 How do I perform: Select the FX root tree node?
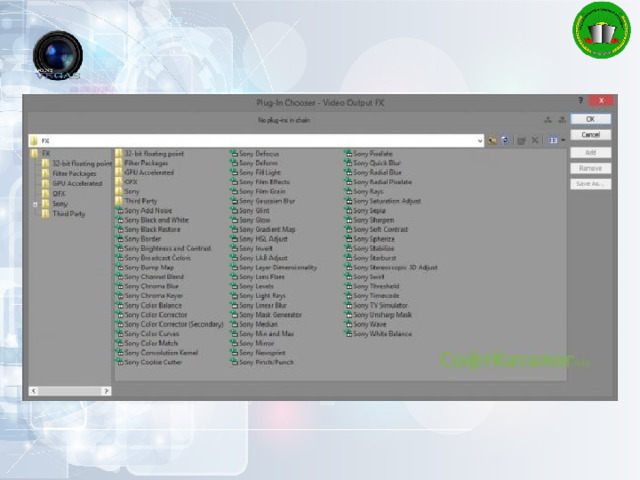(46, 153)
